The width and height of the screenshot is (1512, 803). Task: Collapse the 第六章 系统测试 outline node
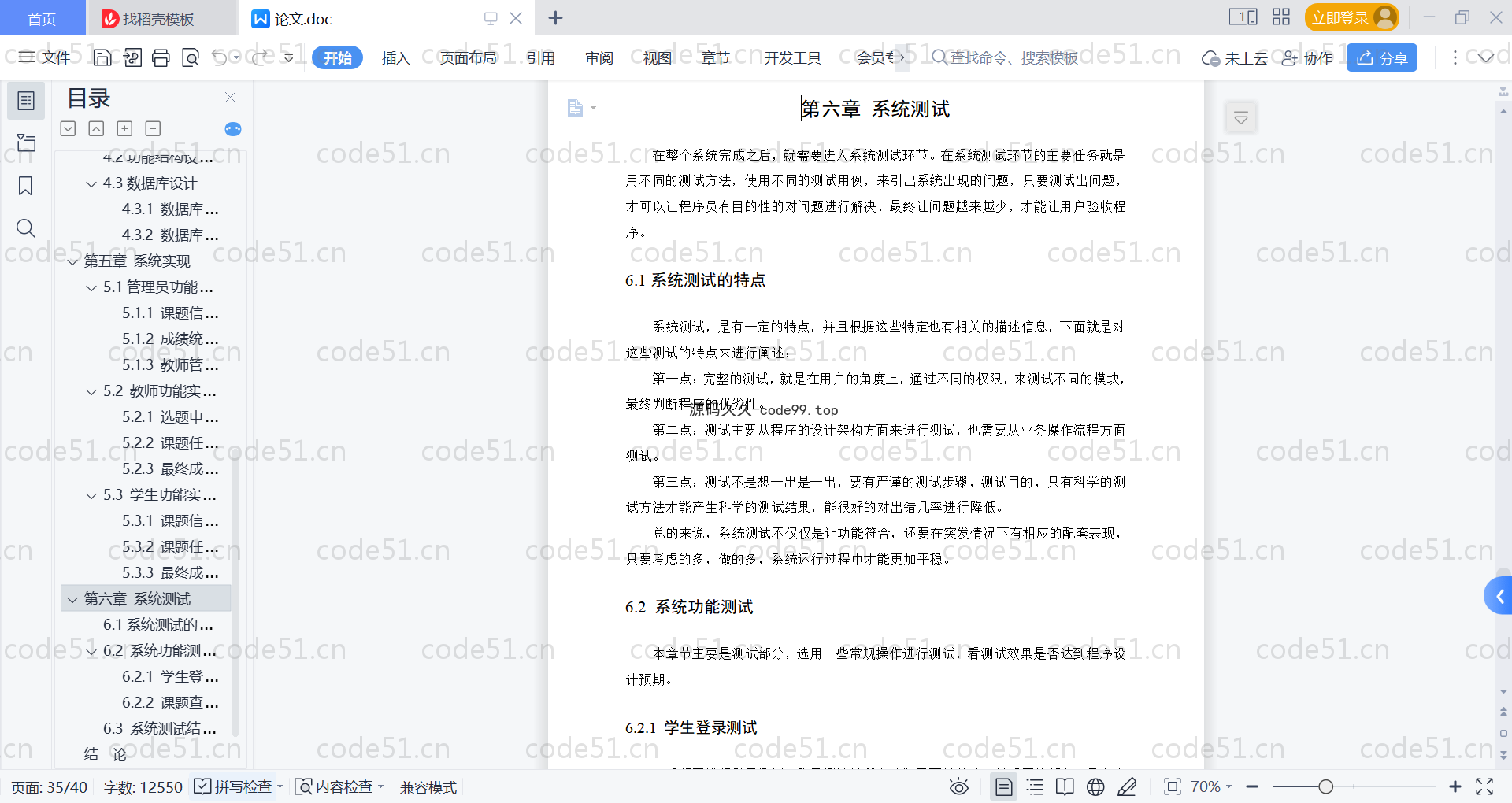point(72,600)
